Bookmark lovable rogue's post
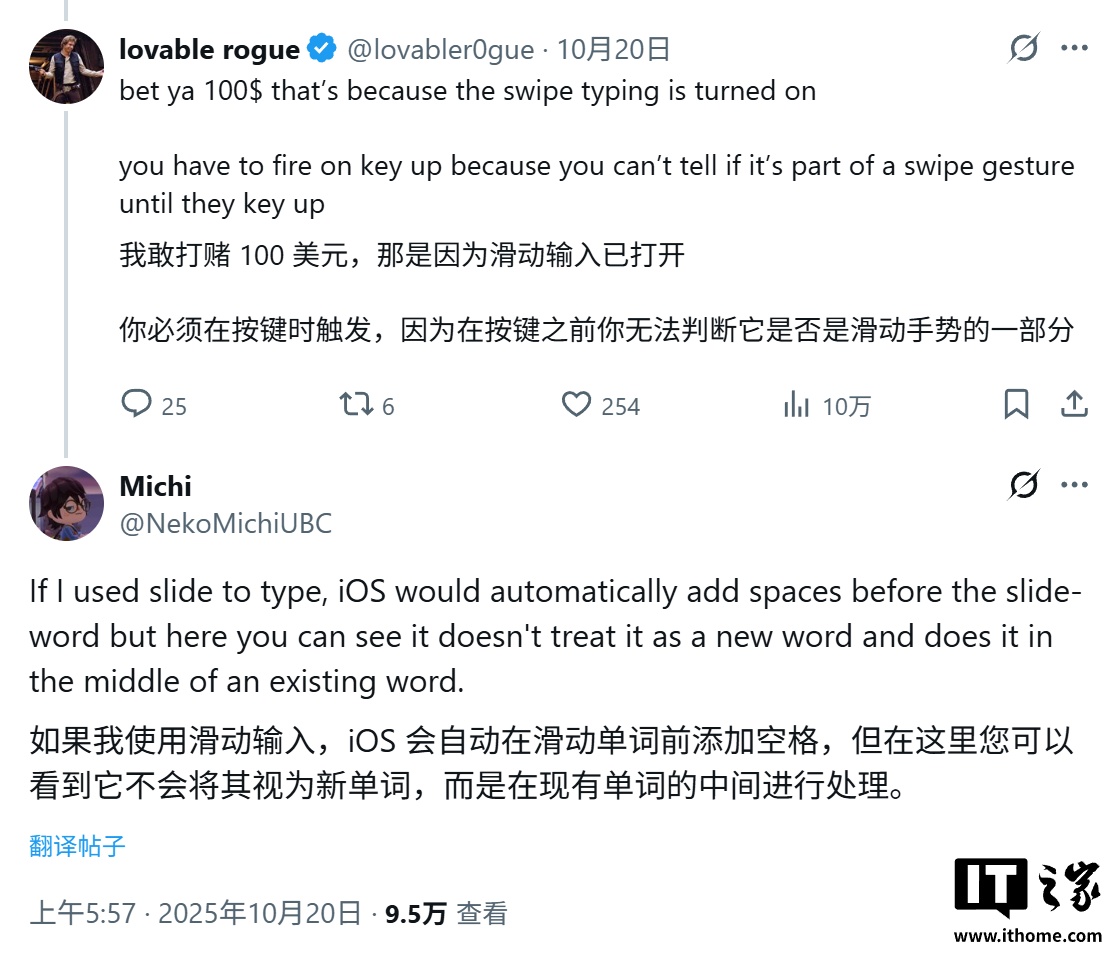Screen dimensions: 1120x957 coord(1016,404)
